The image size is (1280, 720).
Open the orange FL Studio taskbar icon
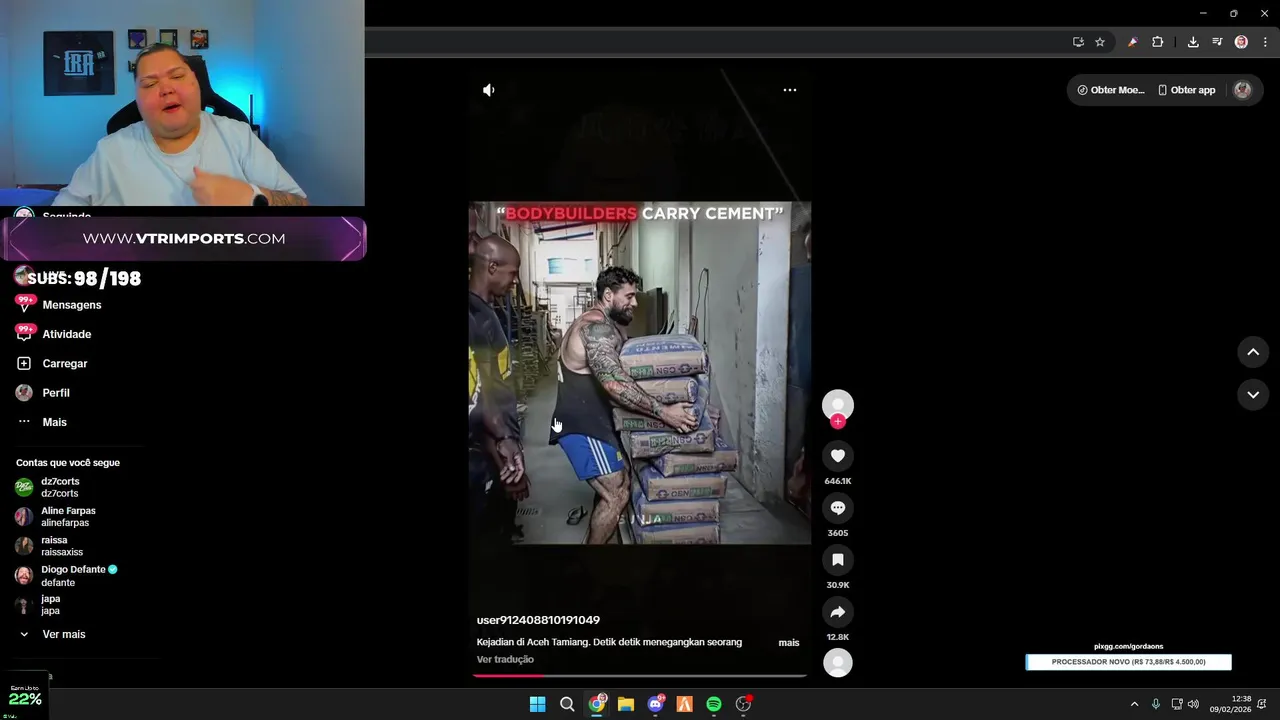point(685,704)
